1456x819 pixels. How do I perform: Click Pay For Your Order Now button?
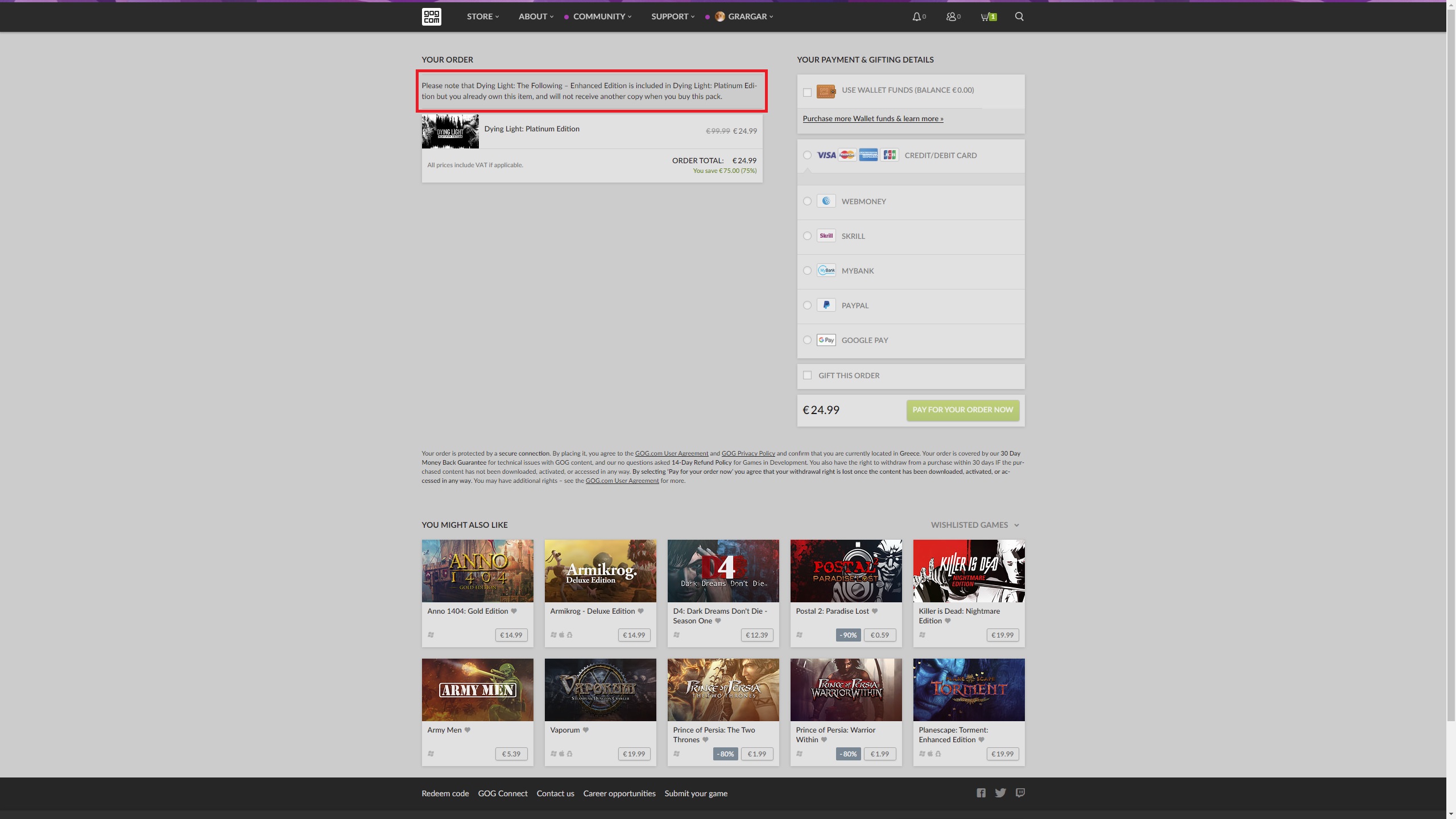(962, 409)
